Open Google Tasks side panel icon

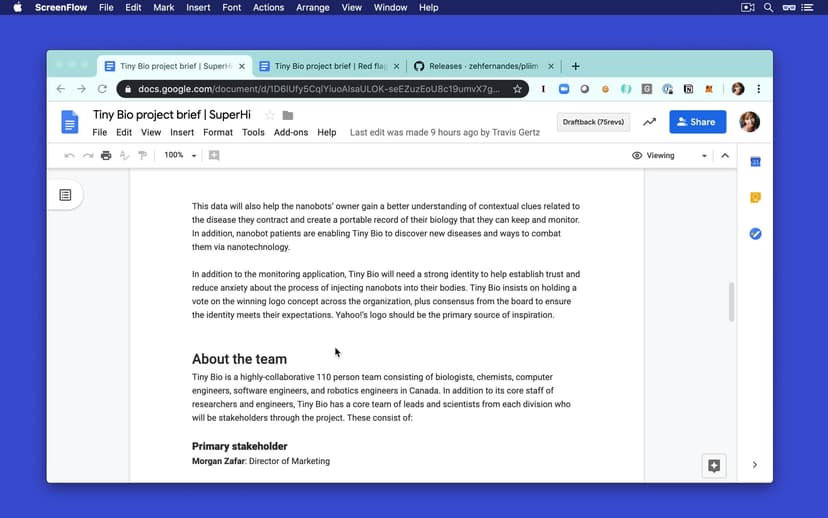[756, 234]
